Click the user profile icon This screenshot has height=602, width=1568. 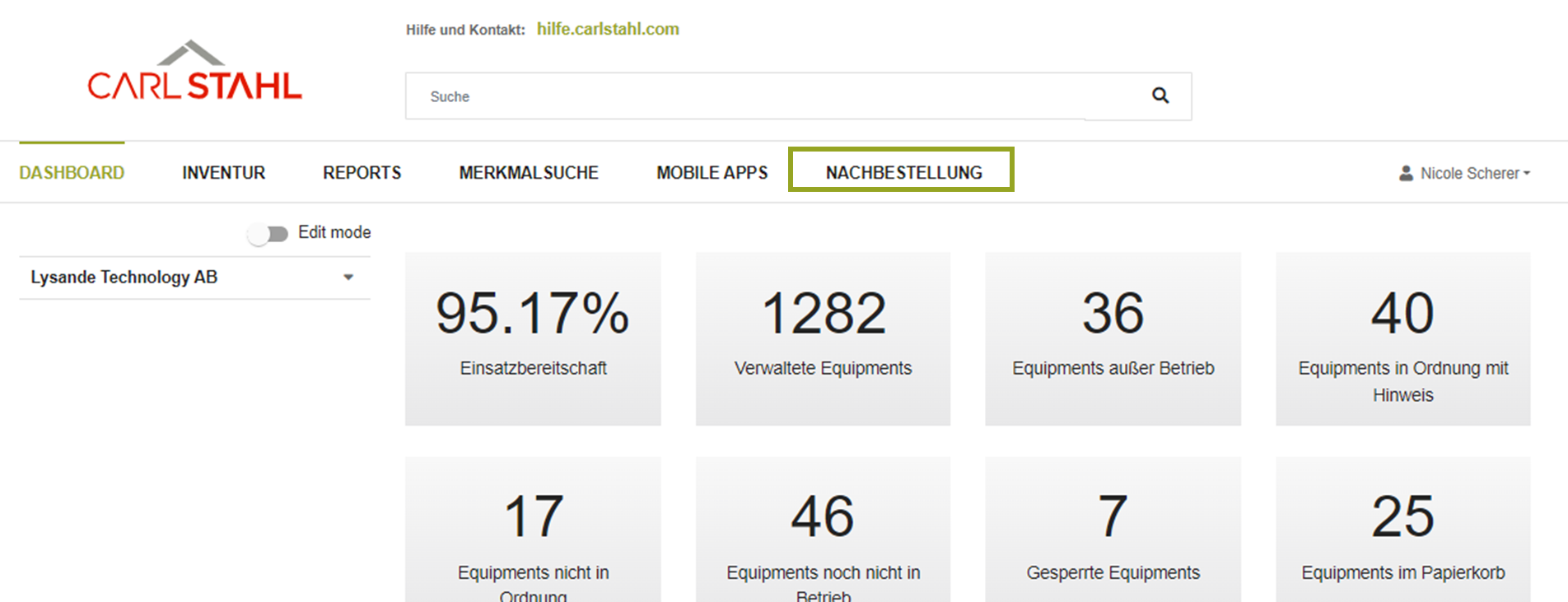pos(1406,174)
